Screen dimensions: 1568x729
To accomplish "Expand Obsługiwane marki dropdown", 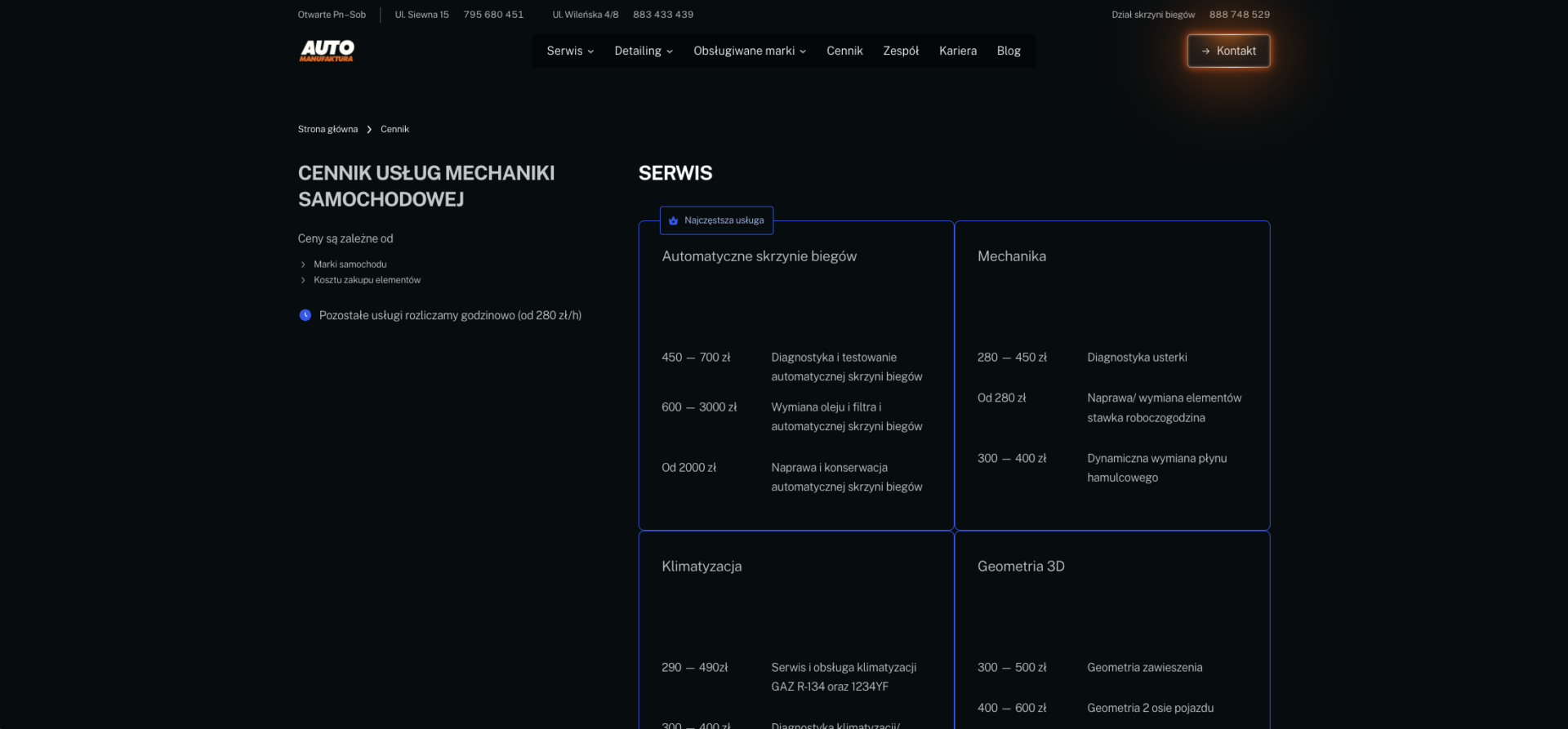I will pos(749,51).
